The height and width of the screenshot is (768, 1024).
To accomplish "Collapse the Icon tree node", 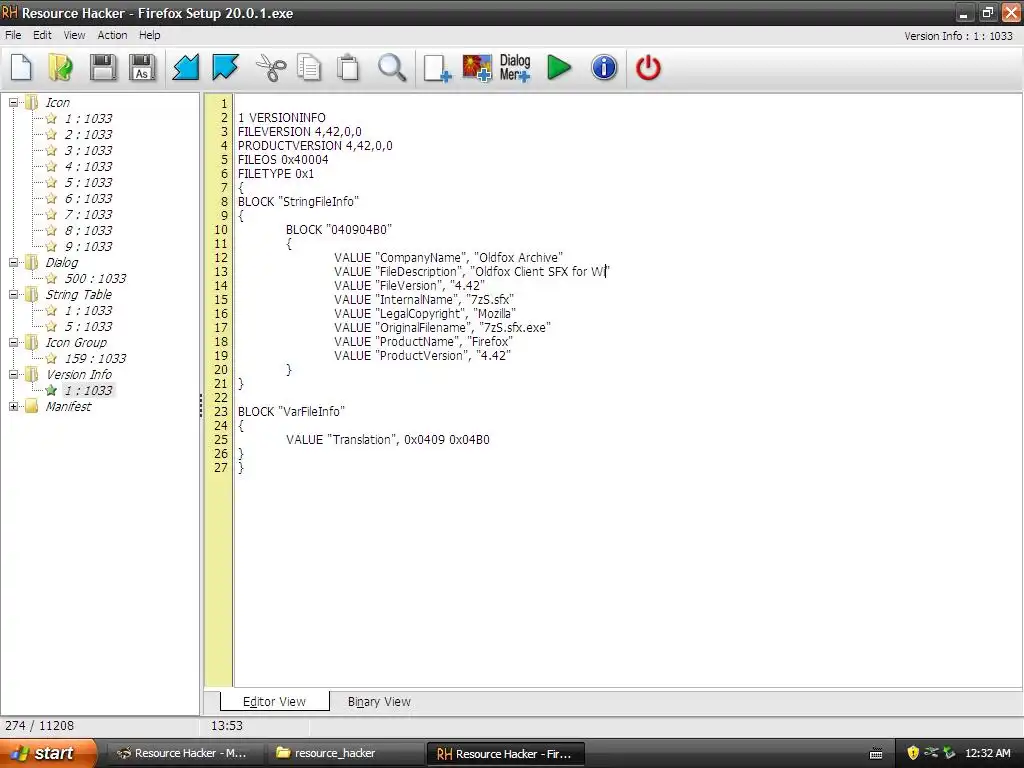I will 13,103.
